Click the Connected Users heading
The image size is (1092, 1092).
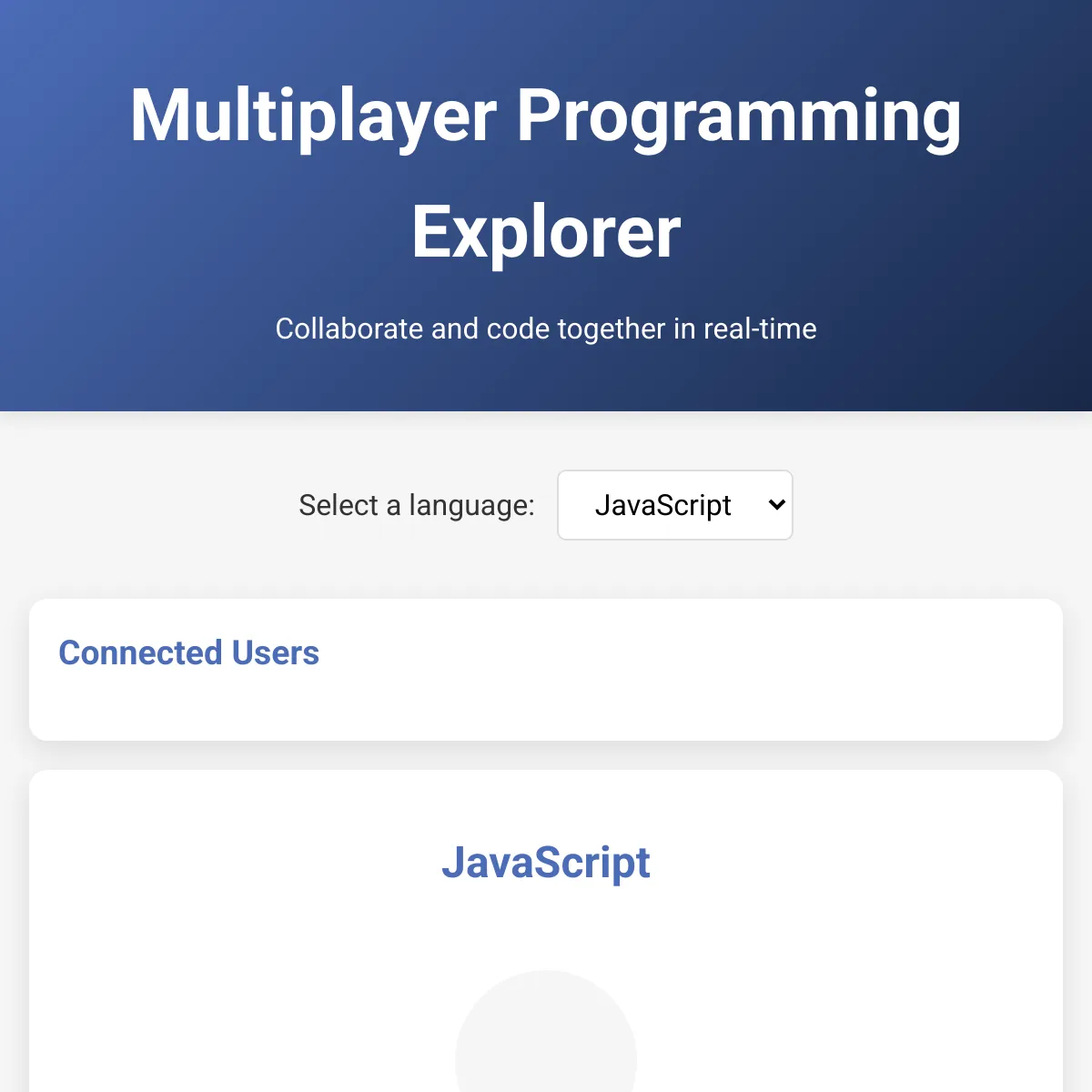click(188, 652)
